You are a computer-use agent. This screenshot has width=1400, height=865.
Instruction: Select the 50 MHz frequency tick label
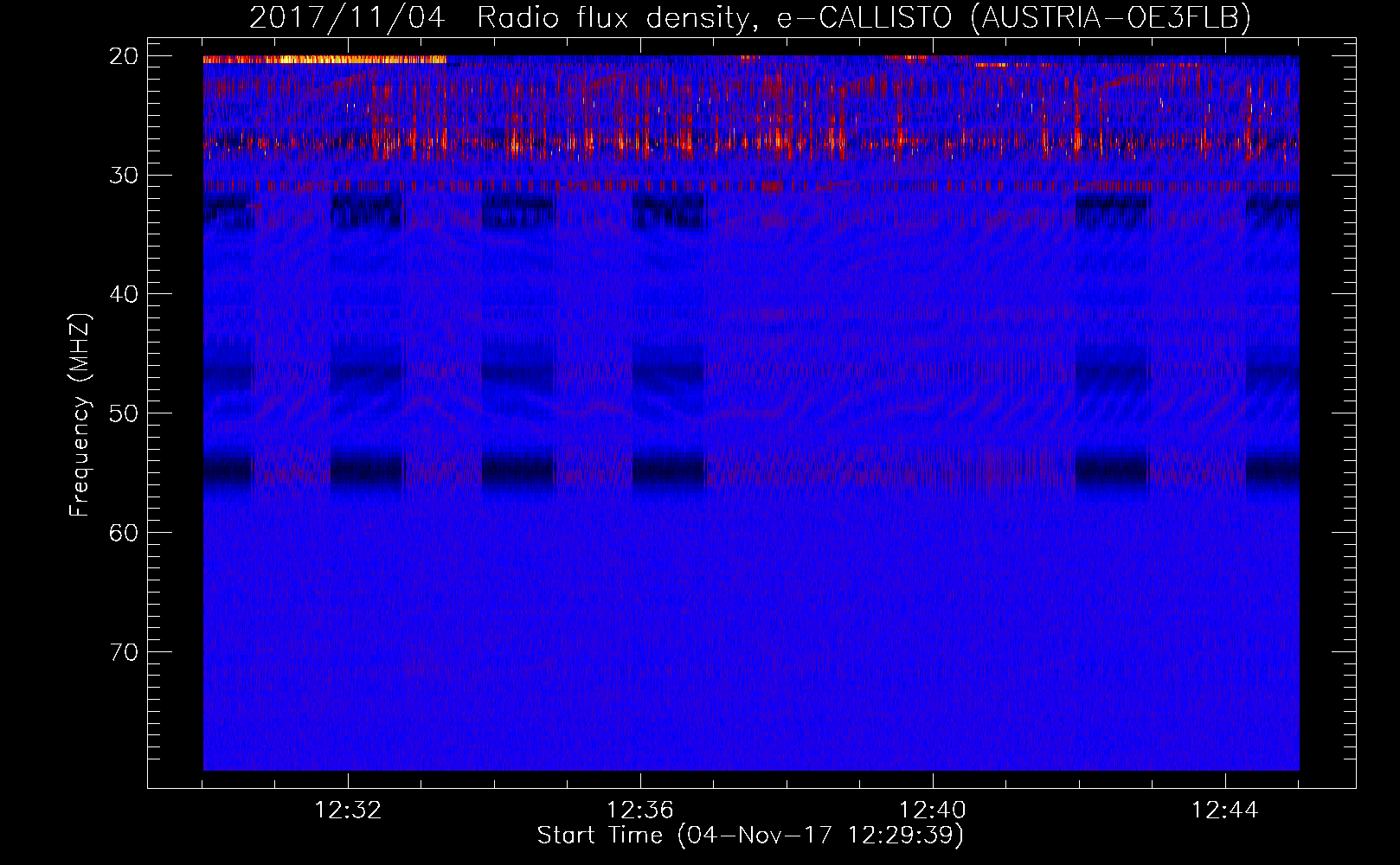coord(125,413)
